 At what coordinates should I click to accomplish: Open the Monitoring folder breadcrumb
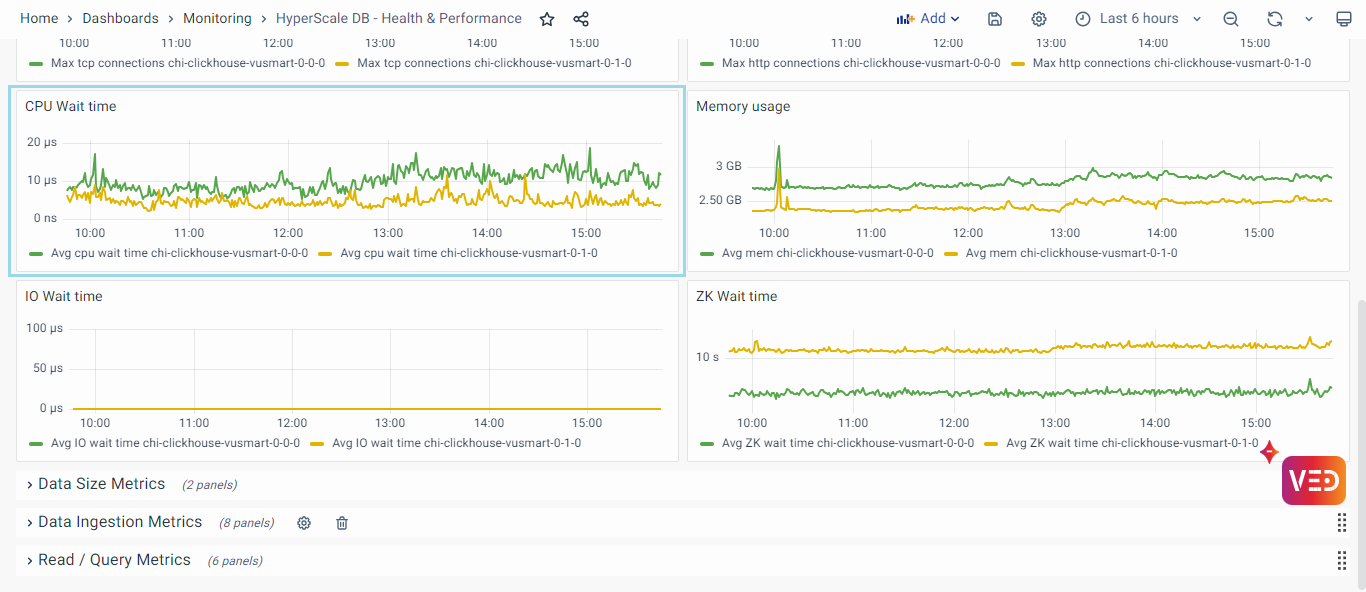[217, 19]
